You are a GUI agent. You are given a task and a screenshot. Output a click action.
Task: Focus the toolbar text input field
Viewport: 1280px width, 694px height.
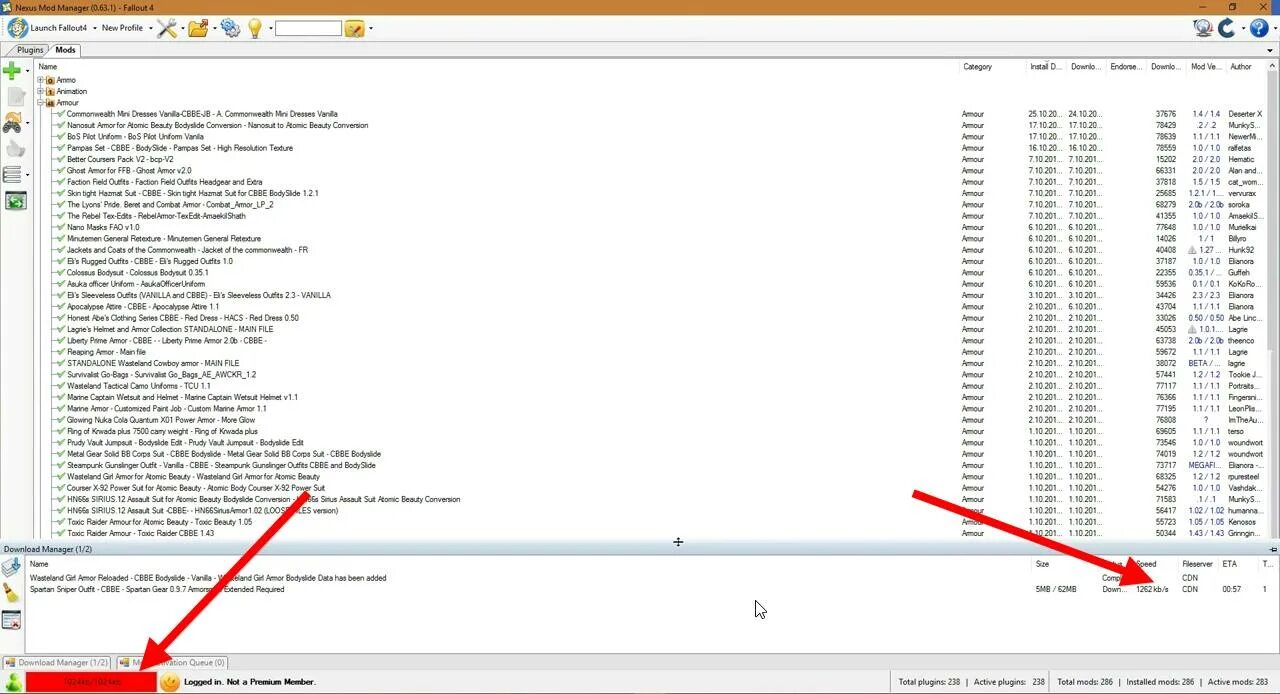(x=308, y=28)
